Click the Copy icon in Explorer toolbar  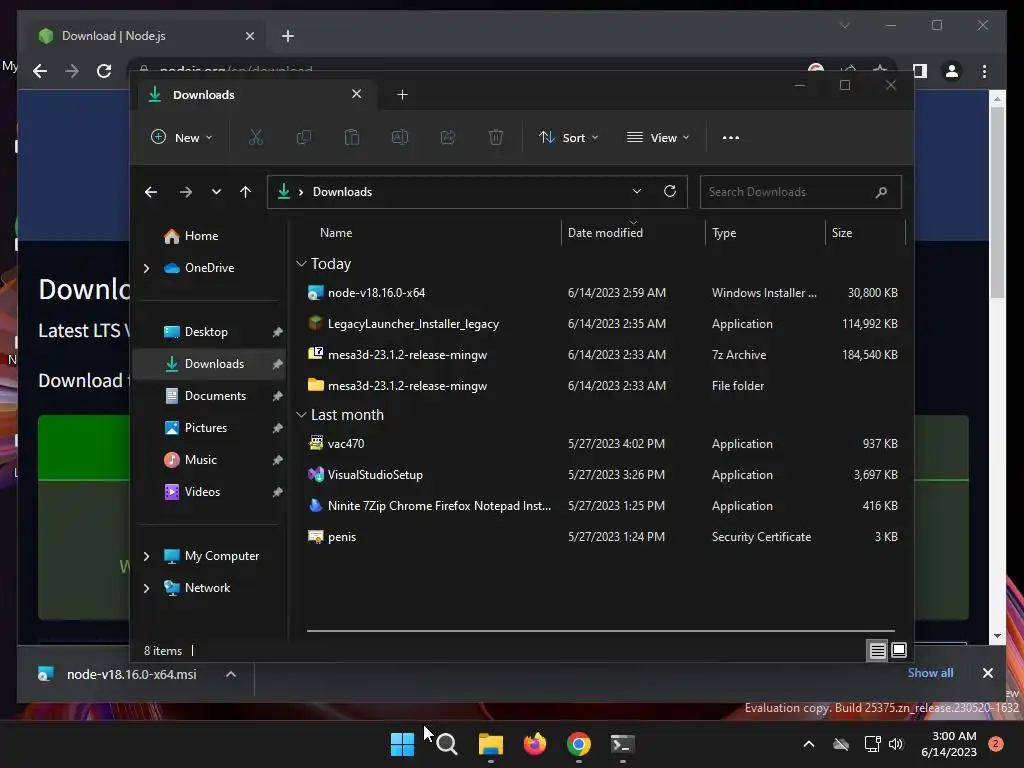pos(304,137)
